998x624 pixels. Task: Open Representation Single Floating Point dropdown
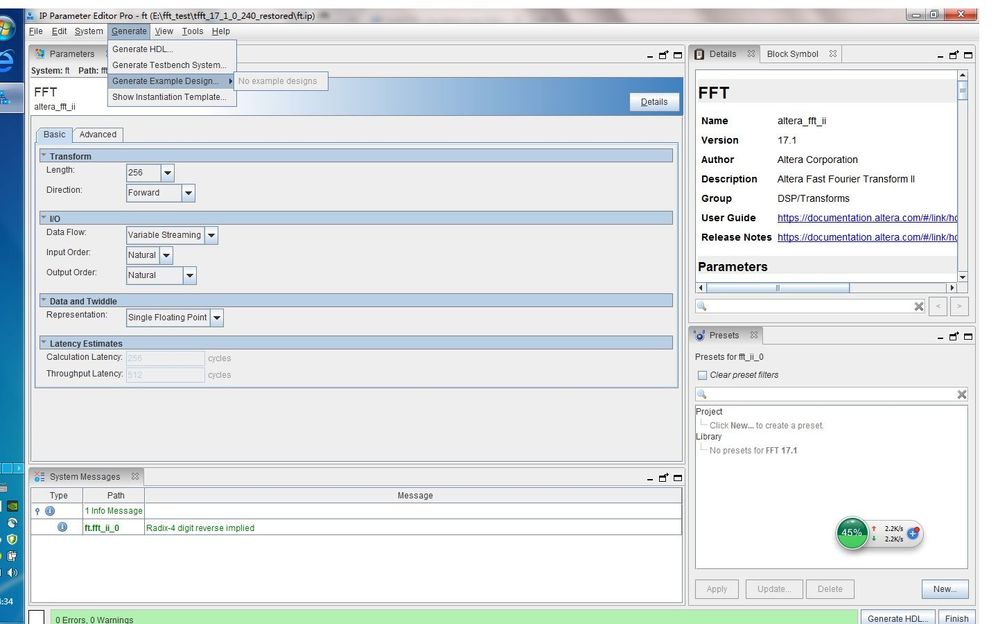(x=216, y=317)
